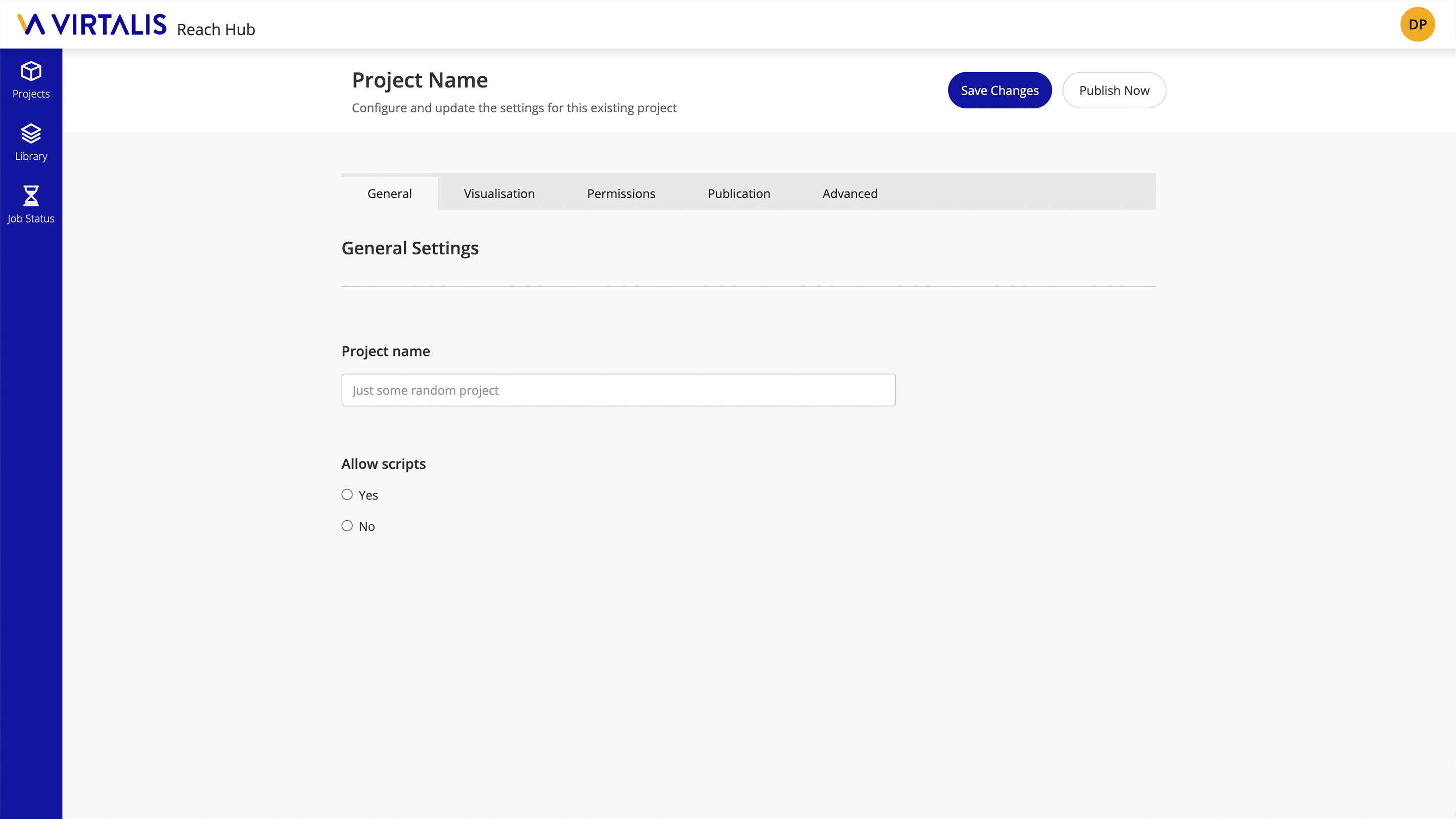Click the Project Name page heading
The height and width of the screenshot is (819, 1456).
[420, 80]
